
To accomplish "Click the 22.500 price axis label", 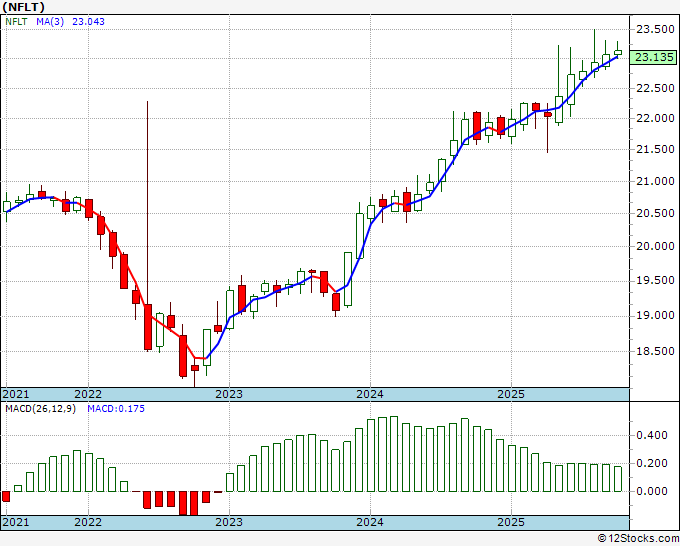I will coord(655,88).
